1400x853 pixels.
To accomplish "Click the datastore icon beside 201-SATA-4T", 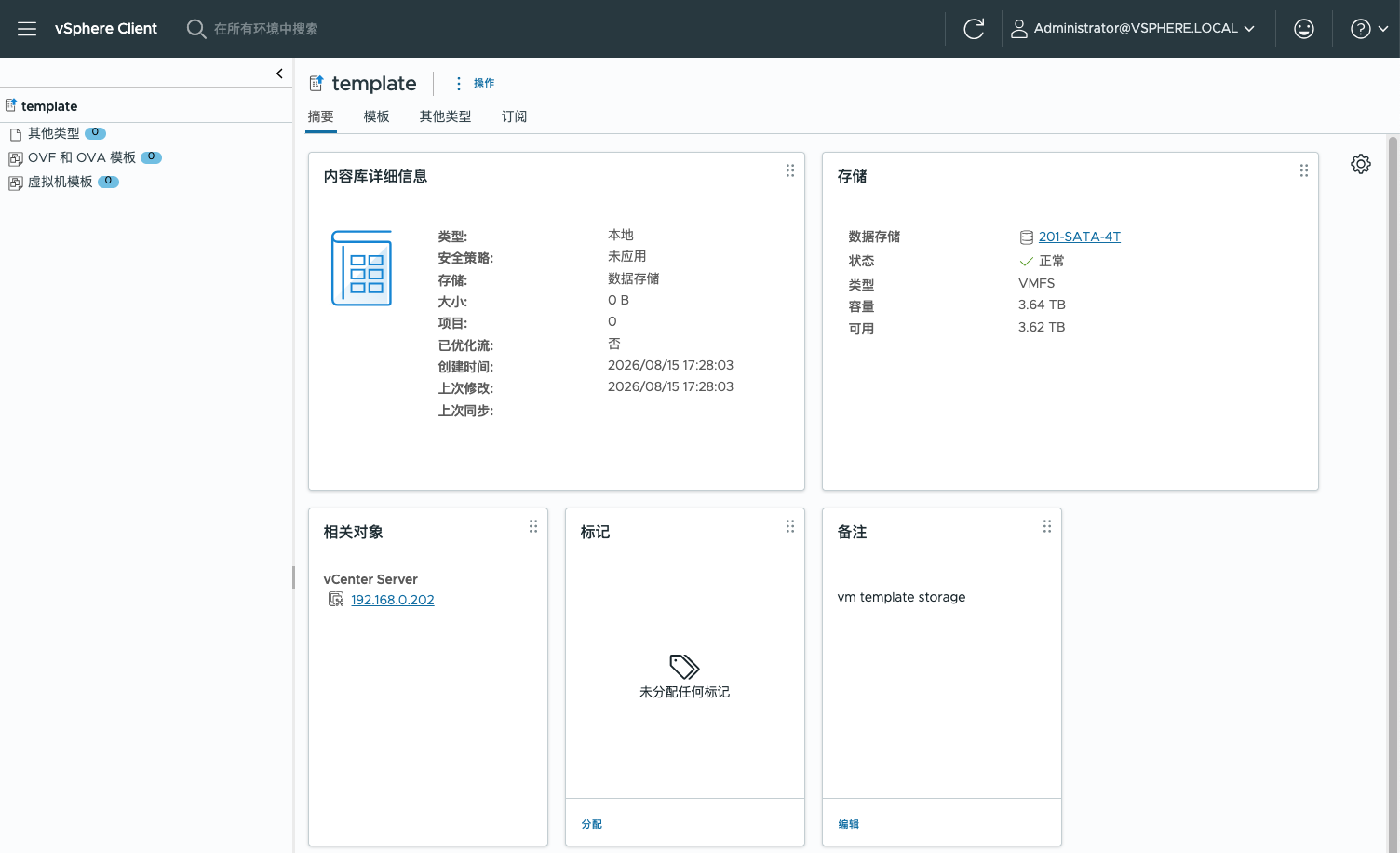I will 1027,237.
